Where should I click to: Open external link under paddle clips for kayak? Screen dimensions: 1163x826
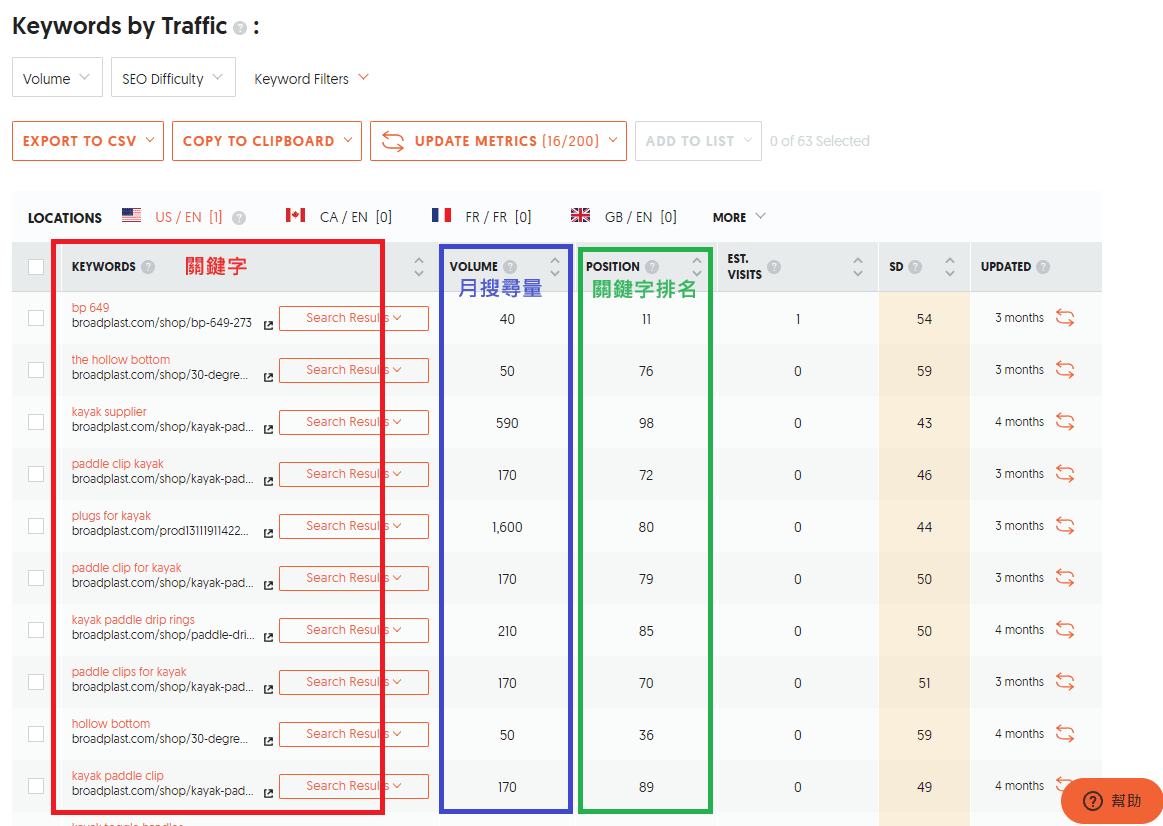268,688
